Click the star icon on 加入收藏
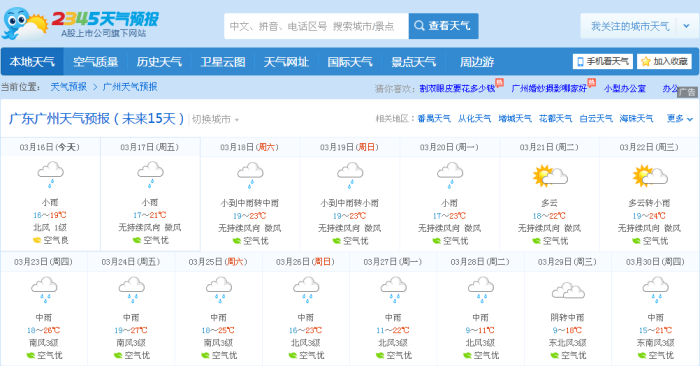 [646, 62]
